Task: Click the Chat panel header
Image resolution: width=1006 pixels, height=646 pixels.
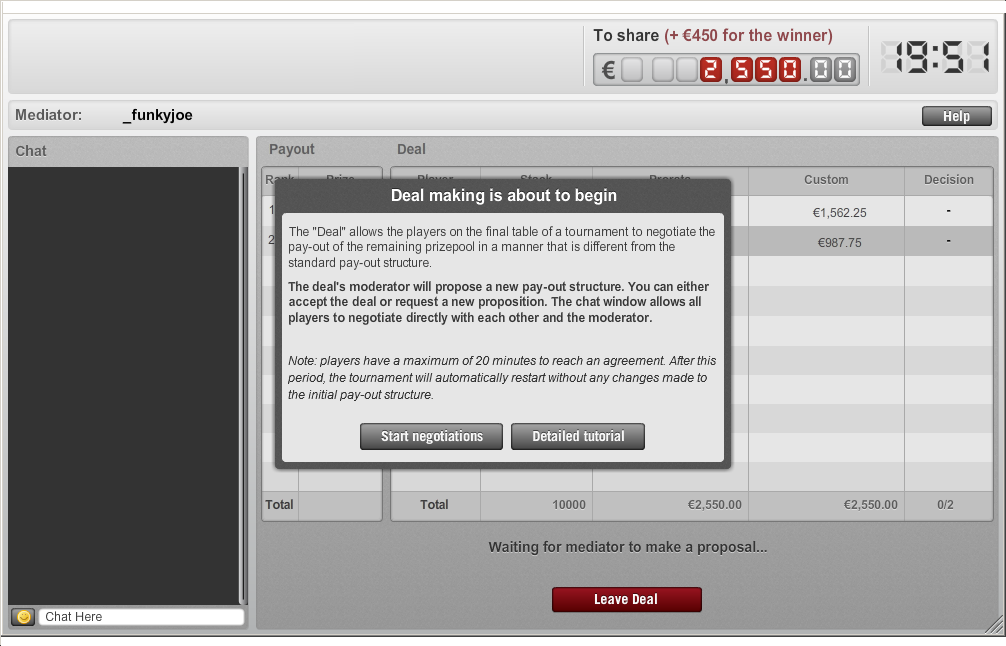Action: click(128, 151)
